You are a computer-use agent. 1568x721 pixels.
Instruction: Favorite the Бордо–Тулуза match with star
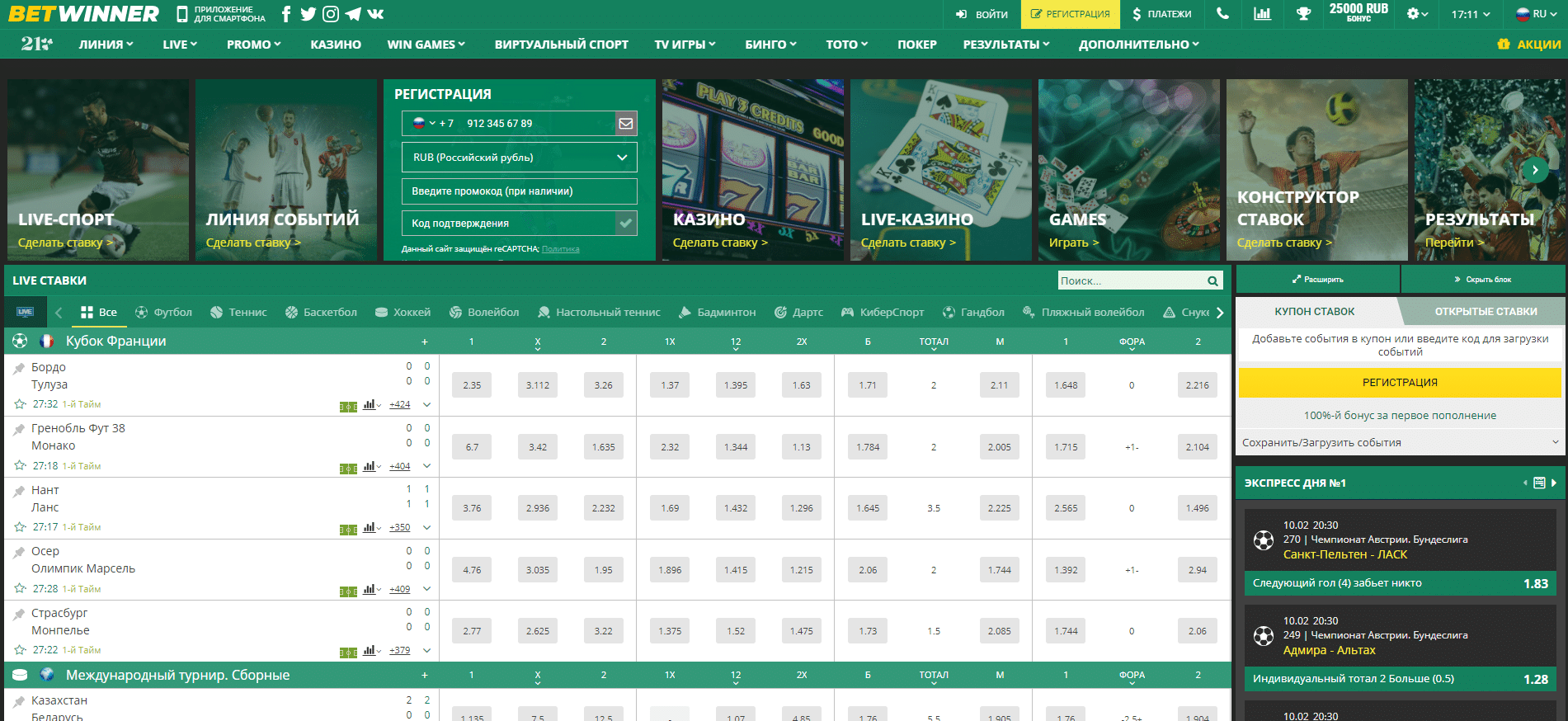pyautogui.click(x=20, y=404)
